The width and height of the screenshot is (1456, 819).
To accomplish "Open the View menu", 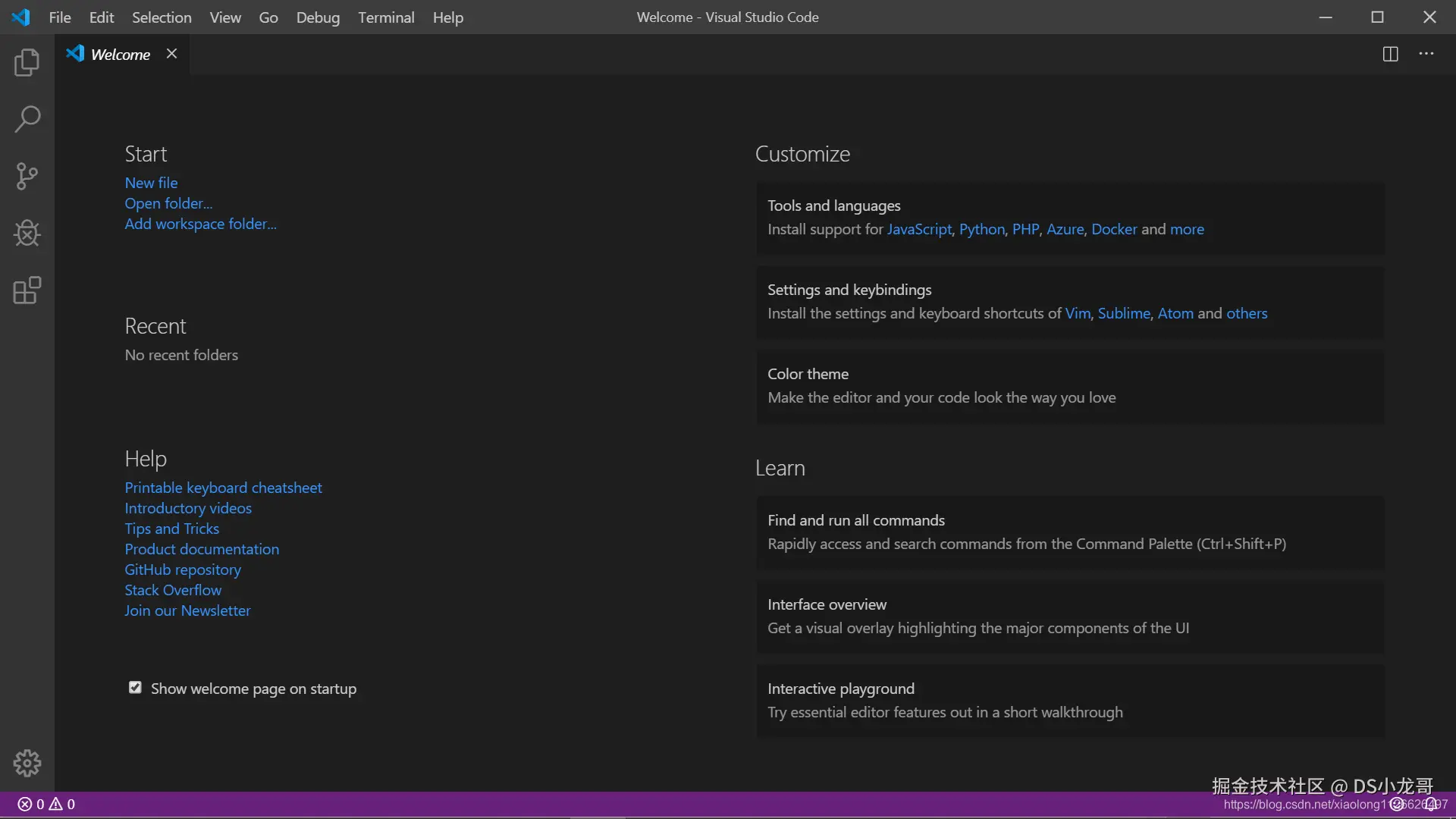I will [225, 17].
